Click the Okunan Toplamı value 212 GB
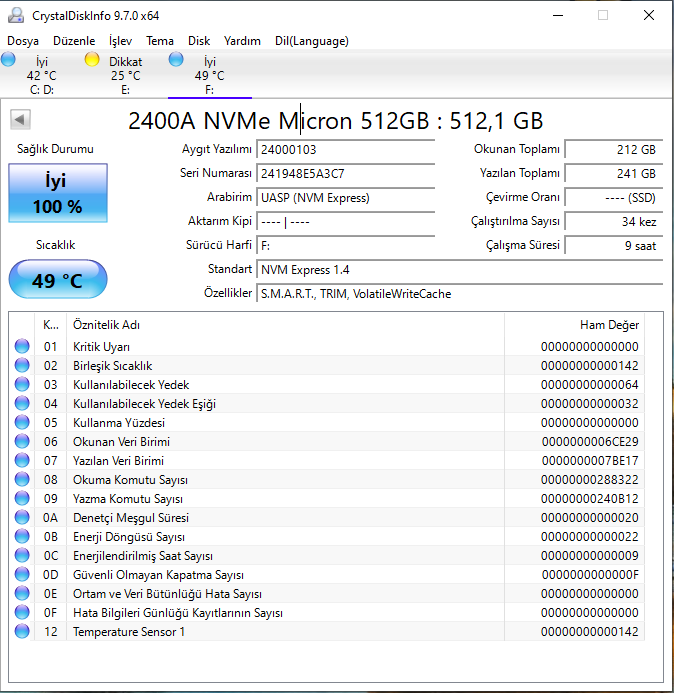Image resolution: width=674 pixels, height=693 pixels. (x=614, y=149)
